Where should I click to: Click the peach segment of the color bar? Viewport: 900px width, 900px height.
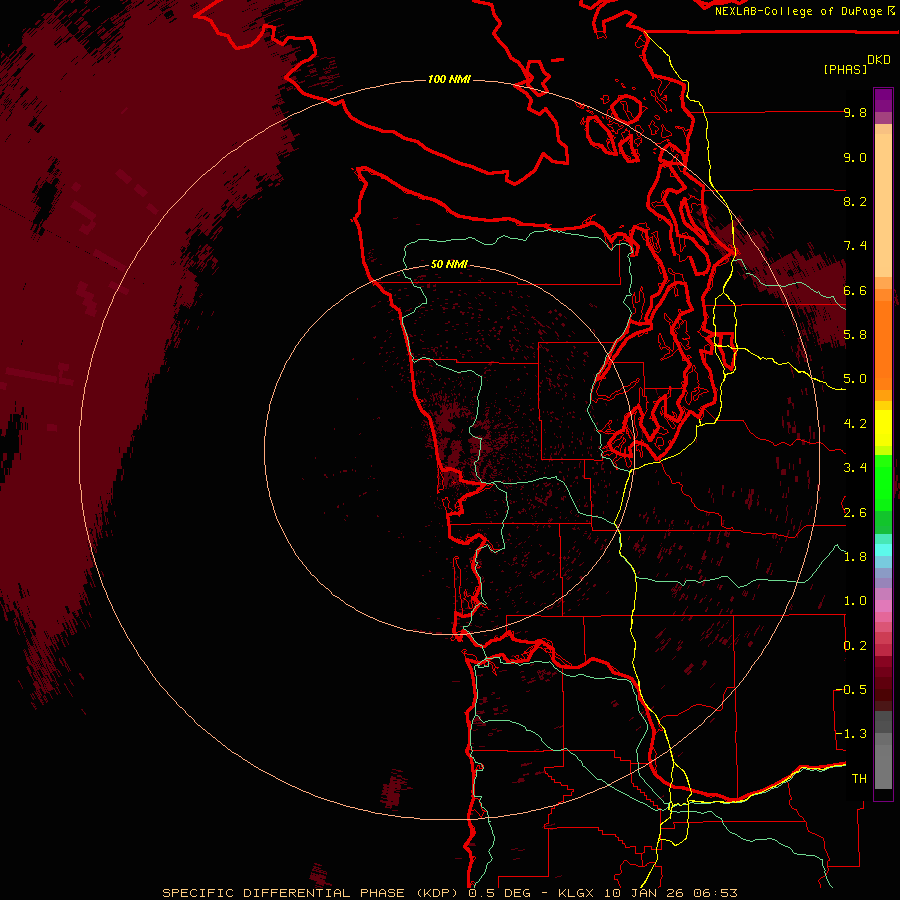883,205
